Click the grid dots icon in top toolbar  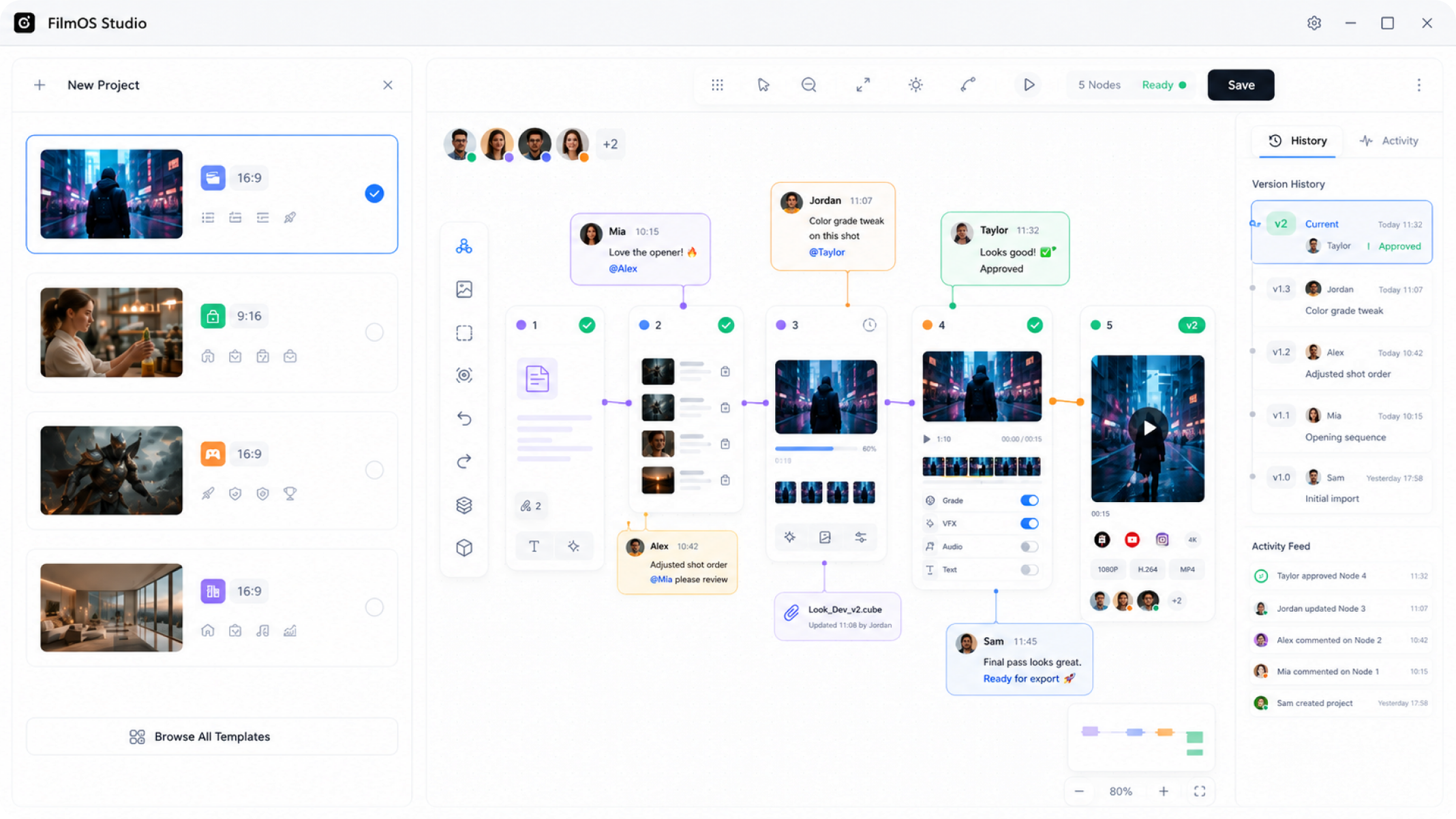pyautogui.click(x=717, y=84)
